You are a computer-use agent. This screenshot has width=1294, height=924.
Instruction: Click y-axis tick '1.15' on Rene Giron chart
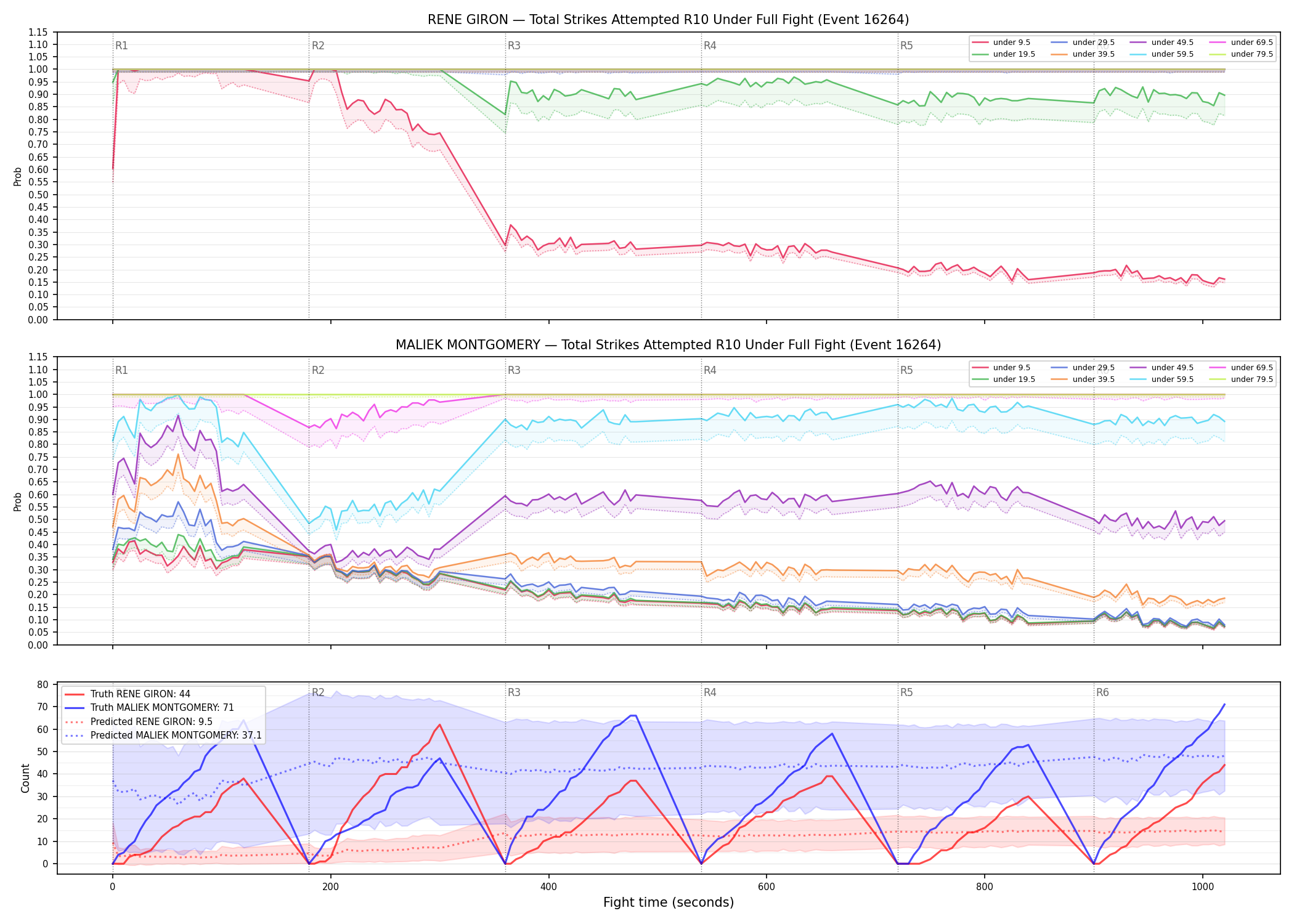tap(38, 32)
